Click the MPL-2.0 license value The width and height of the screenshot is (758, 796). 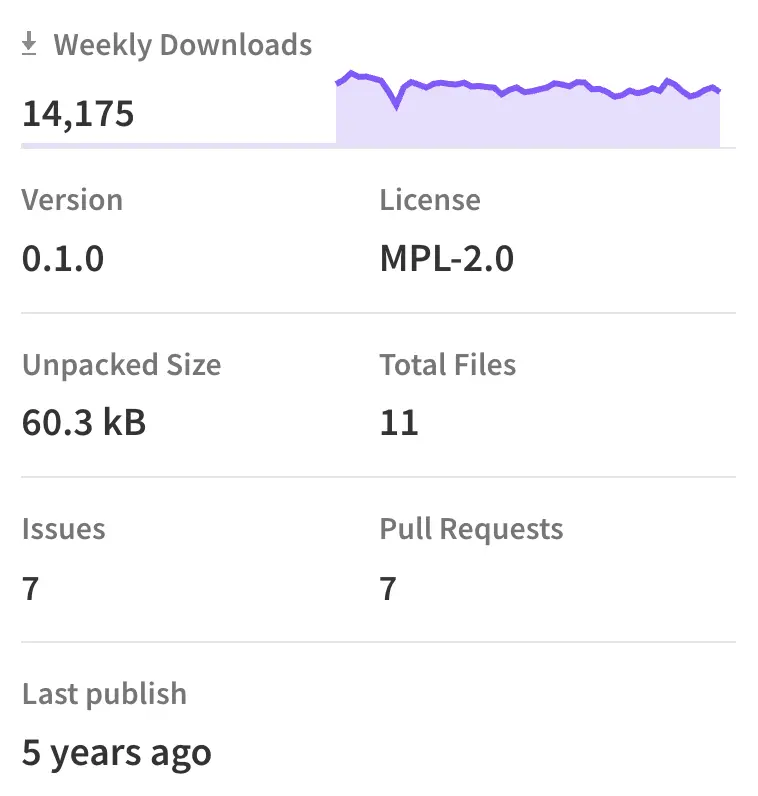(447, 259)
